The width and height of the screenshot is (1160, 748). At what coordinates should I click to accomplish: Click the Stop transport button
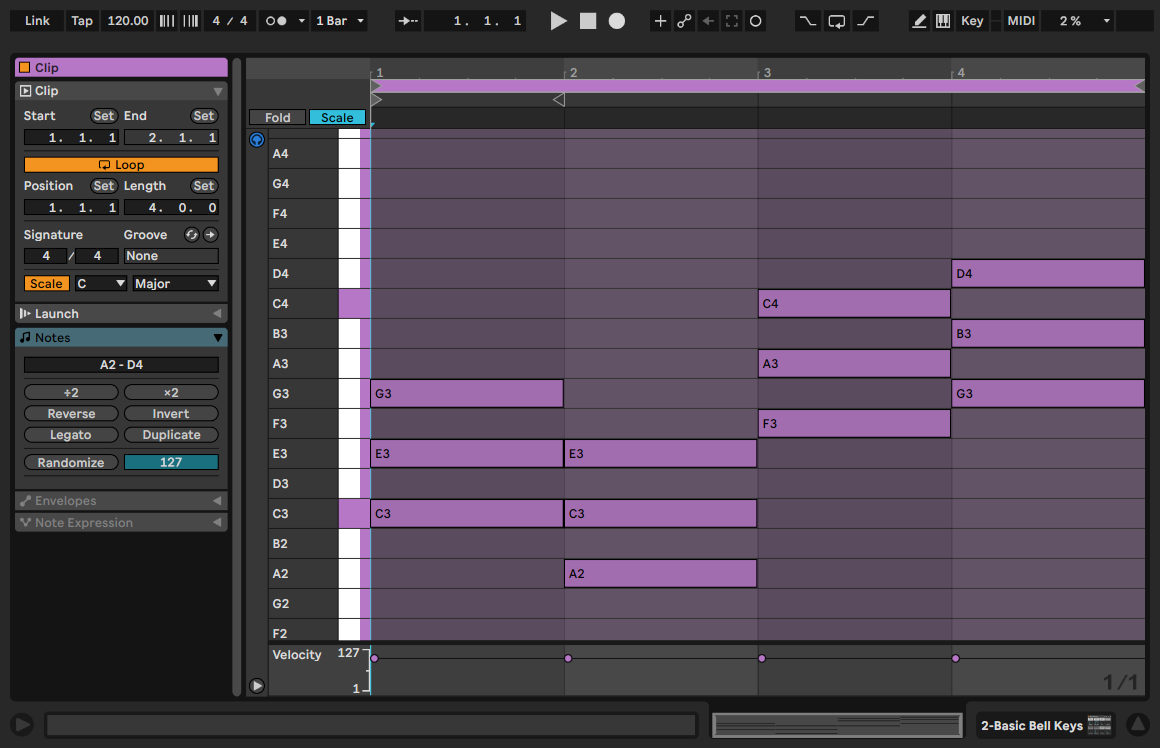[588, 21]
